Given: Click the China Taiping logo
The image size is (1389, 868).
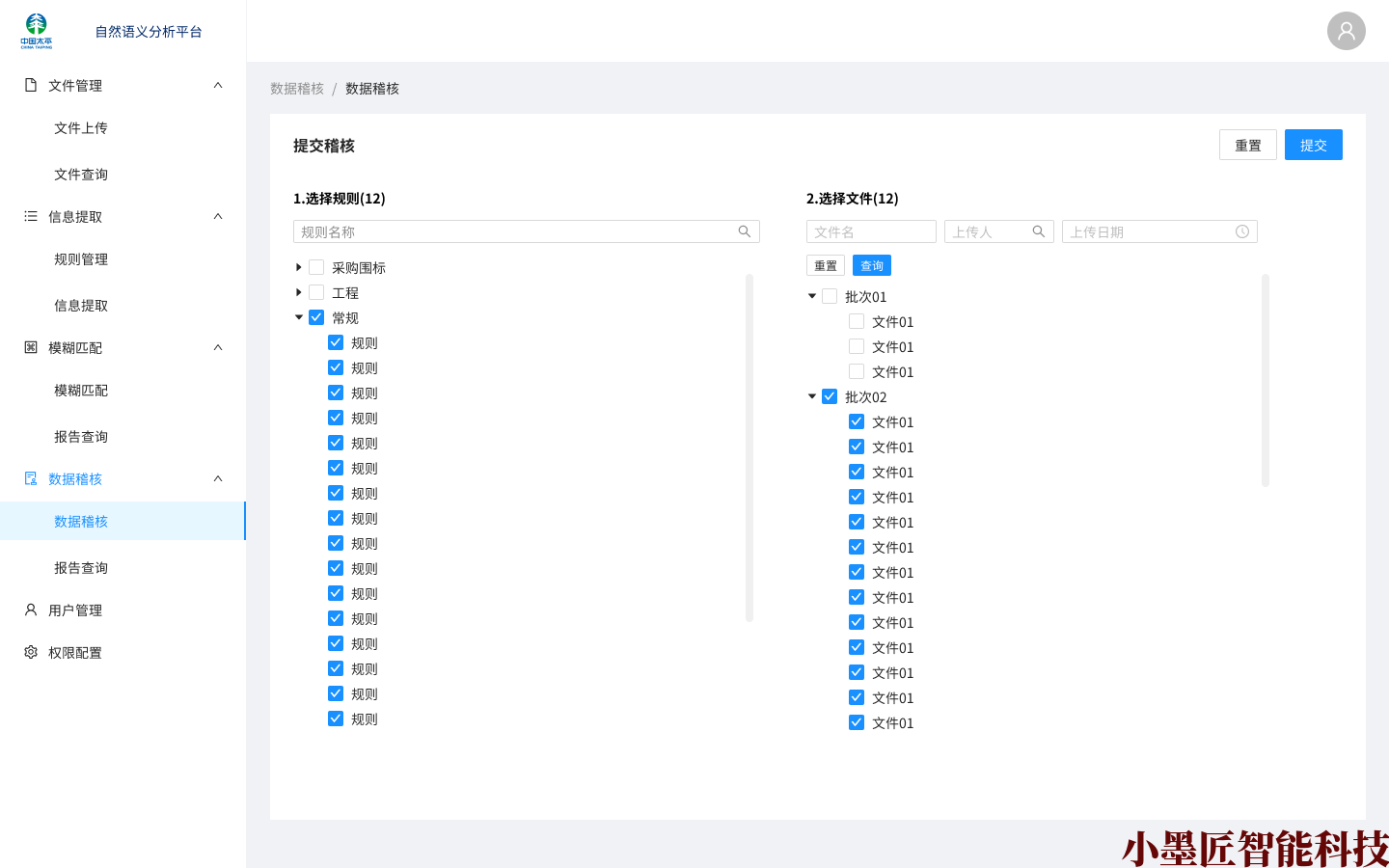Looking at the screenshot, I should pyautogui.click(x=37, y=31).
